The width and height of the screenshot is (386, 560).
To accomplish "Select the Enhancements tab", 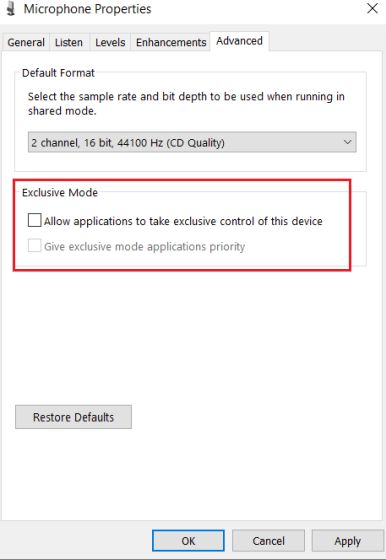I will point(171,42).
